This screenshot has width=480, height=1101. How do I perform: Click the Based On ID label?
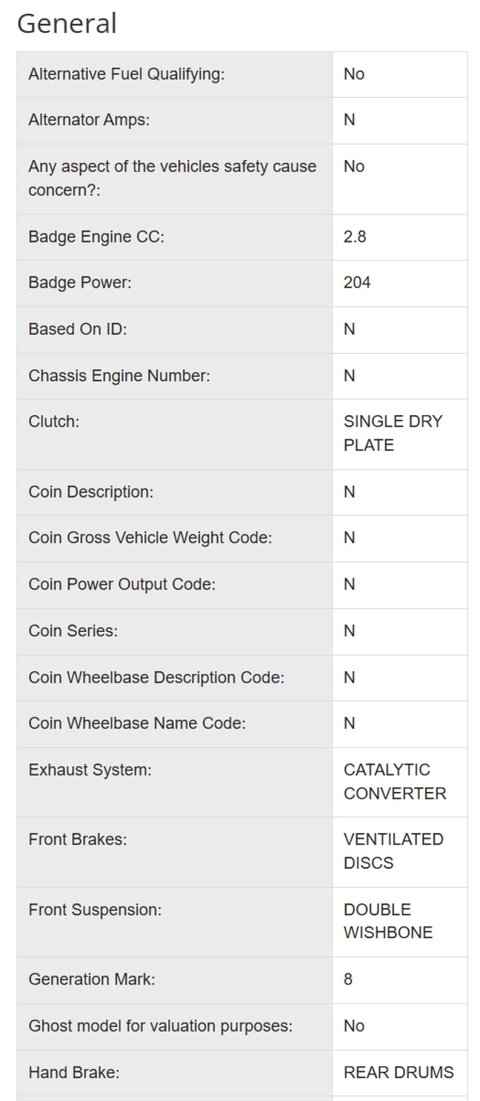tap(77, 329)
